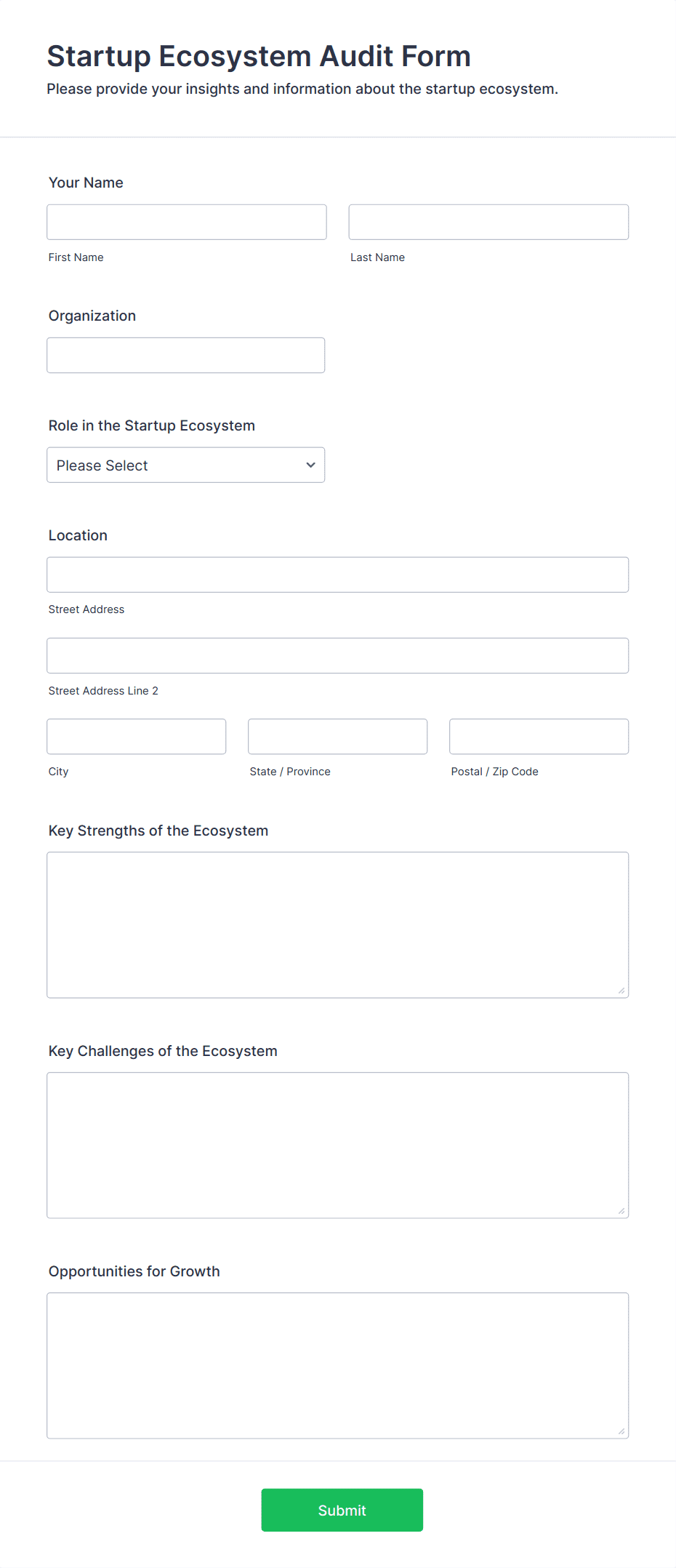Screen dimensions: 676x1568
Task: Focus the Opportunities for Growth textarea
Action: point(338,1365)
